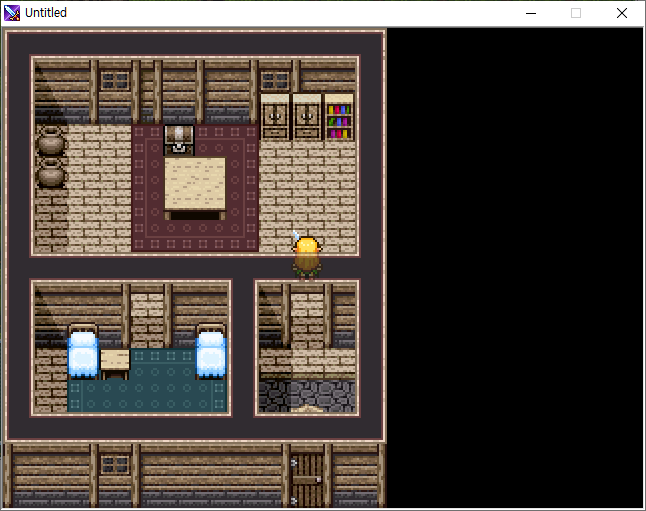Click the right window above the cabinets
The height and width of the screenshot is (511, 646).
pyautogui.click(x=275, y=81)
